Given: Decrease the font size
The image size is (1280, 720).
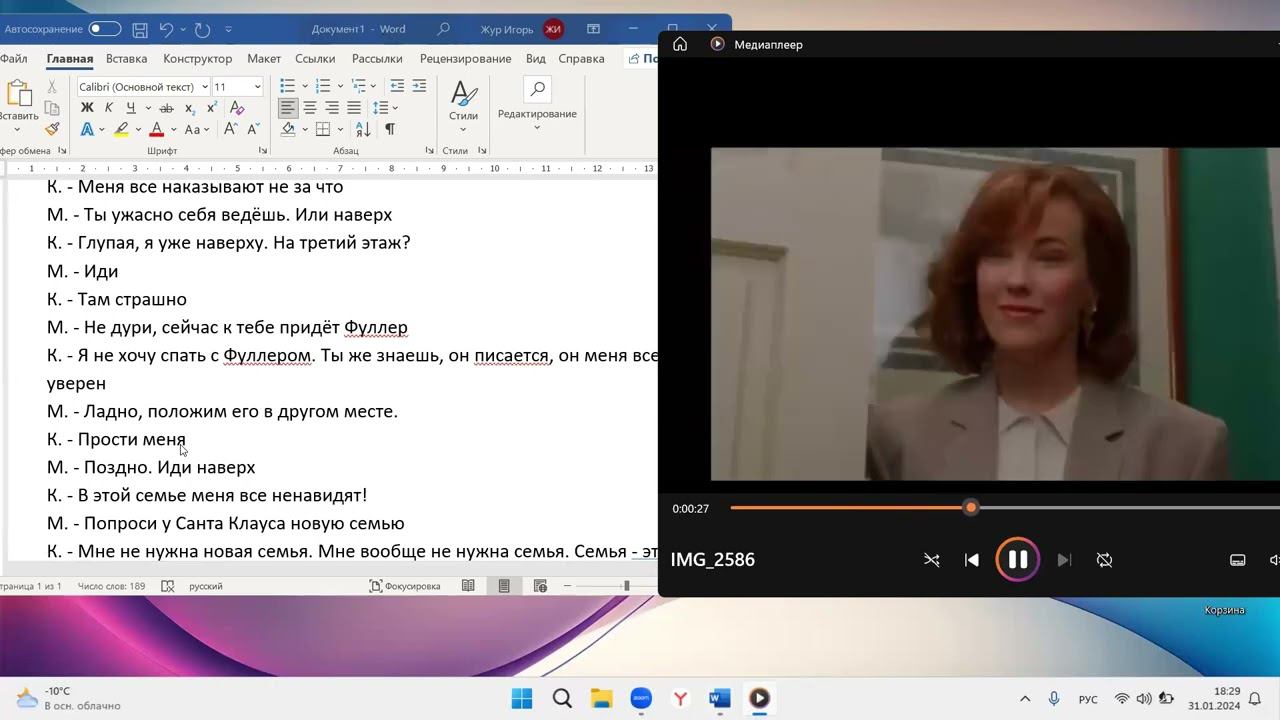Looking at the screenshot, I should (x=253, y=129).
